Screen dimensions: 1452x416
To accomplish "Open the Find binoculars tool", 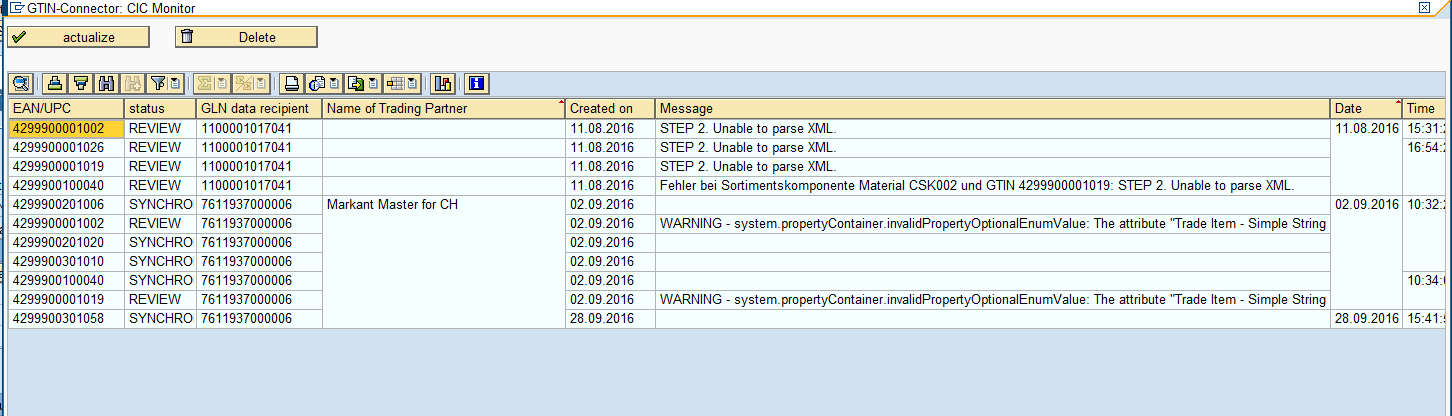I will tap(107, 83).
